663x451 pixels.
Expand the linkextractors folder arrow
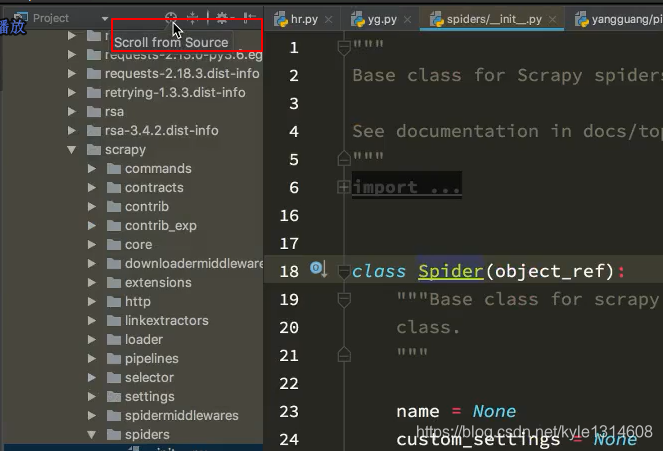coord(92,321)
